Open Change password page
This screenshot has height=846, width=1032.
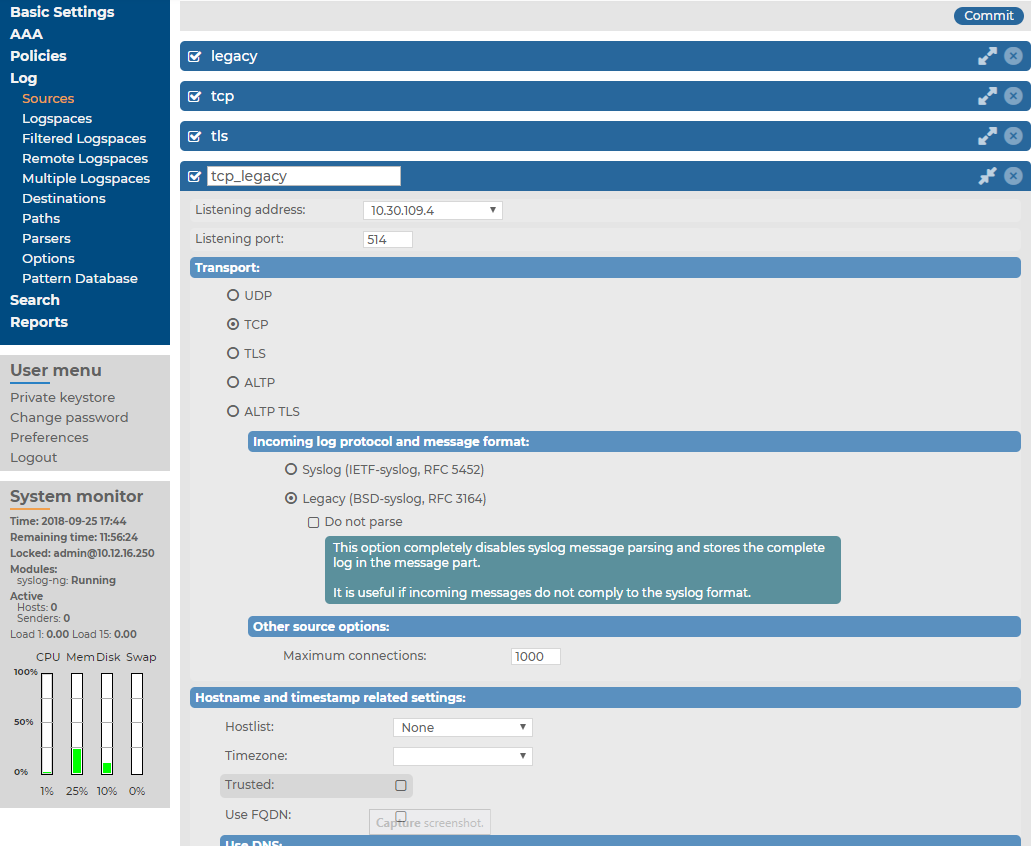pyautogui.click(x=69, y=417)
